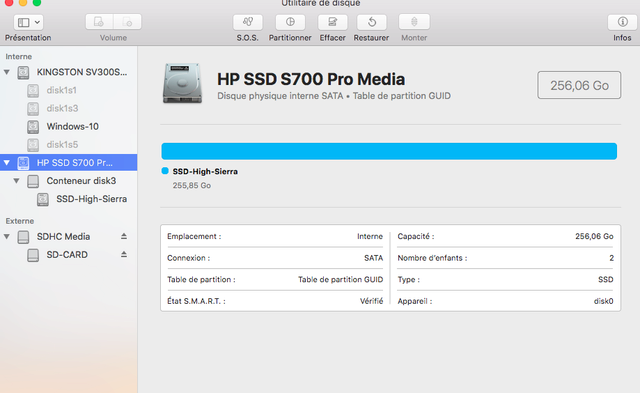Eject the SD-CARD volume
This screenshot has height=393, width=640.
tap(124, 254)
